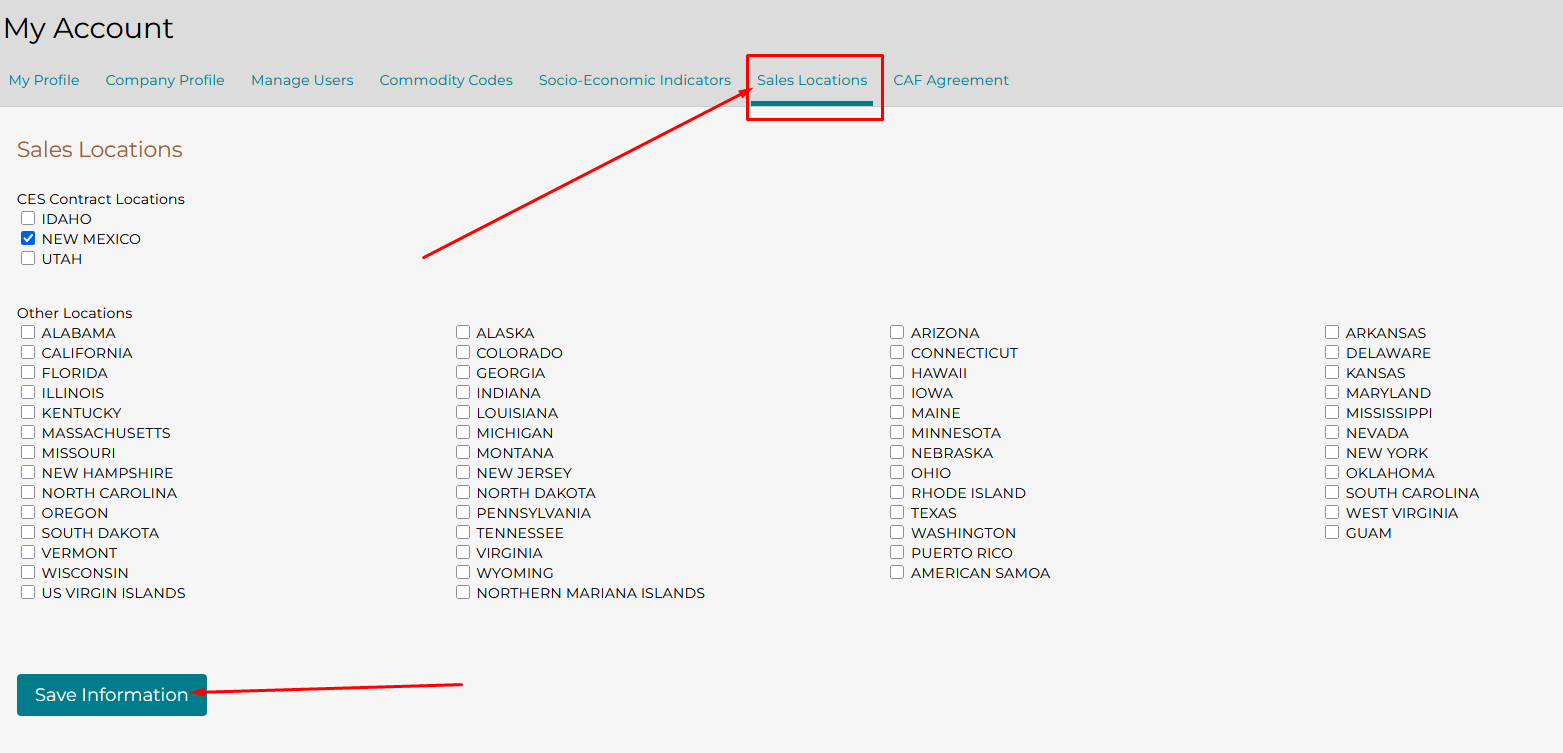1563x753 pixels.
Task: Enable the UTAH checkbox
Action: coord(28,258)
